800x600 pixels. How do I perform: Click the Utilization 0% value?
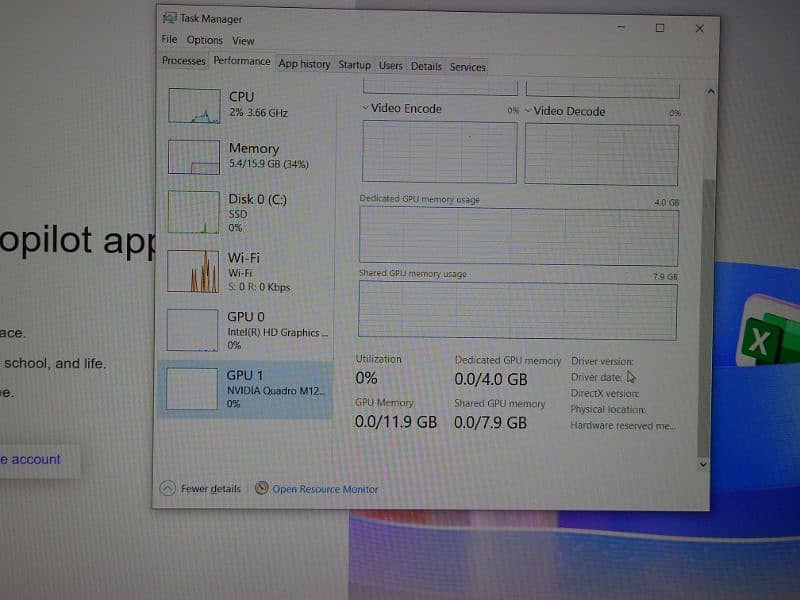[366, 378]
